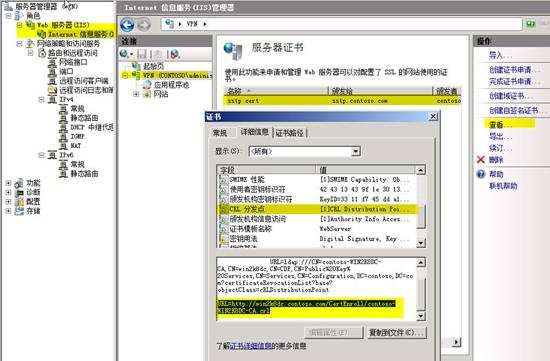
Task: Select the 起始页 node icon
Action: (x=136, y=66)
